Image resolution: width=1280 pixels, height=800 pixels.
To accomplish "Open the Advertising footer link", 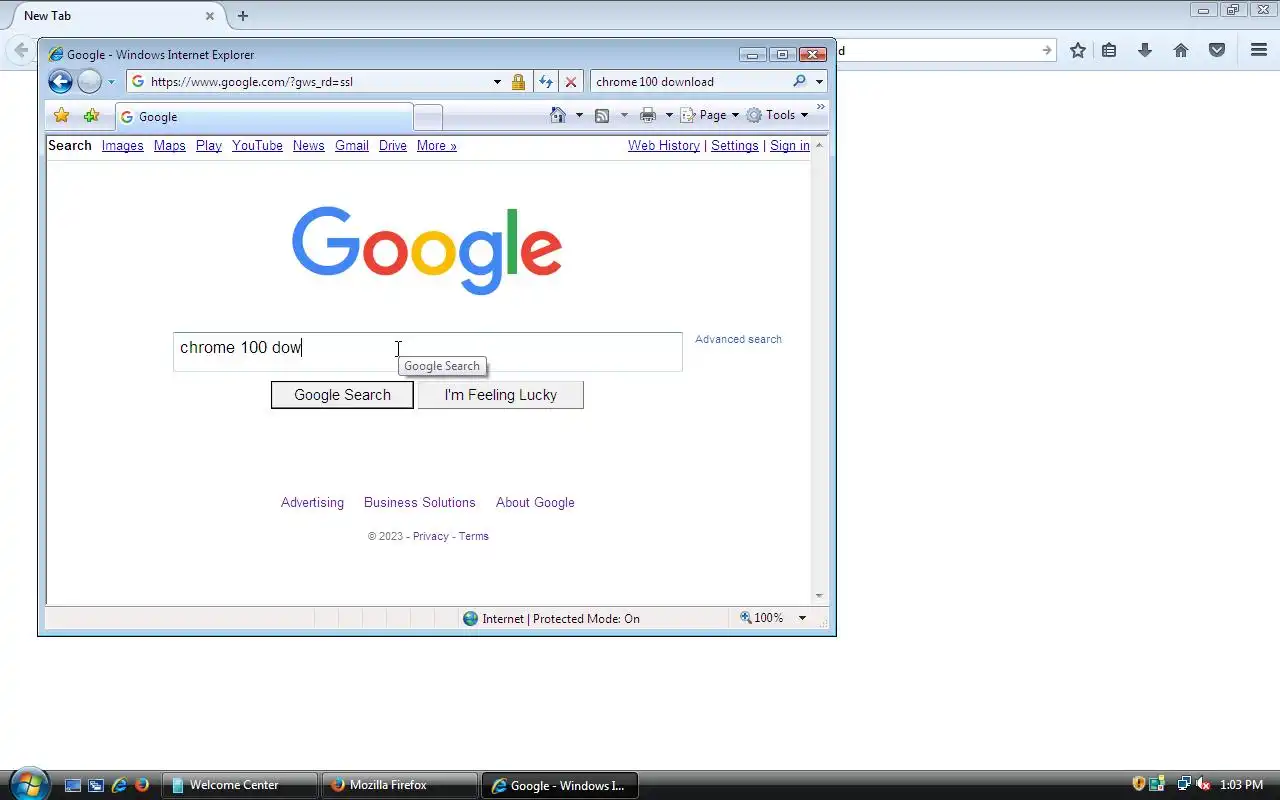I will pyautogui.click(x=312, y=502).
